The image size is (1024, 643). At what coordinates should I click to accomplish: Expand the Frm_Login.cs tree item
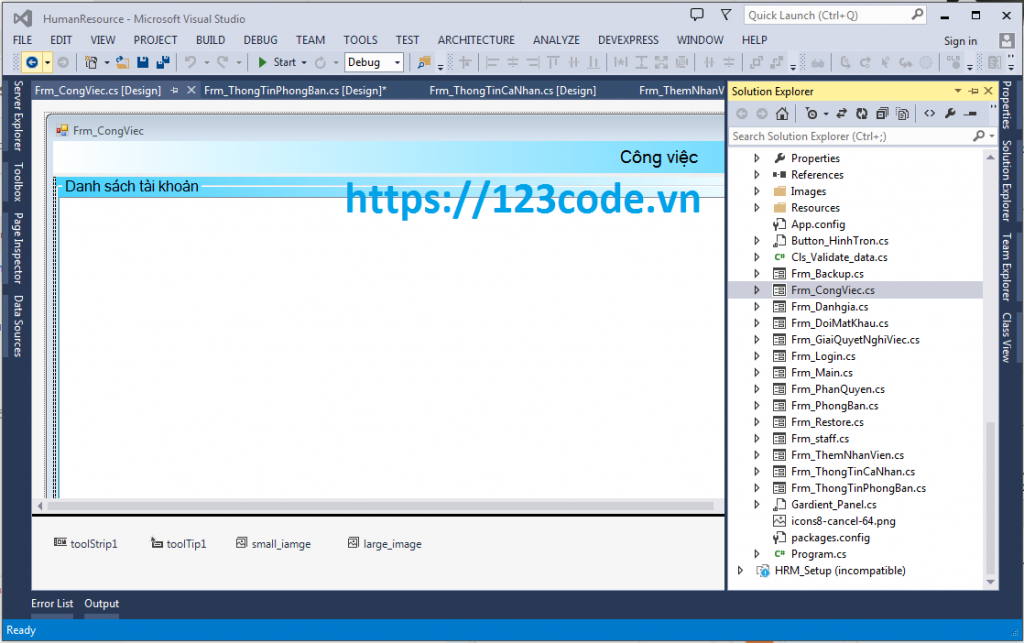point(756,355)
